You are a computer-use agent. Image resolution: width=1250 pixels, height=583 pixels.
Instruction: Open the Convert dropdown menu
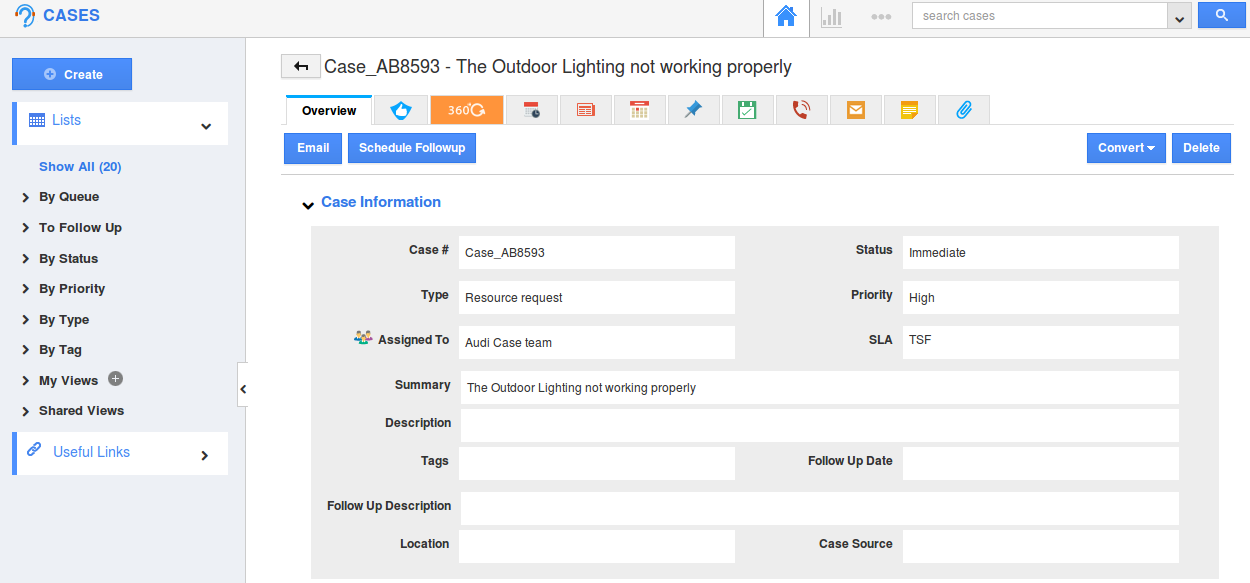pos(1125,148)
